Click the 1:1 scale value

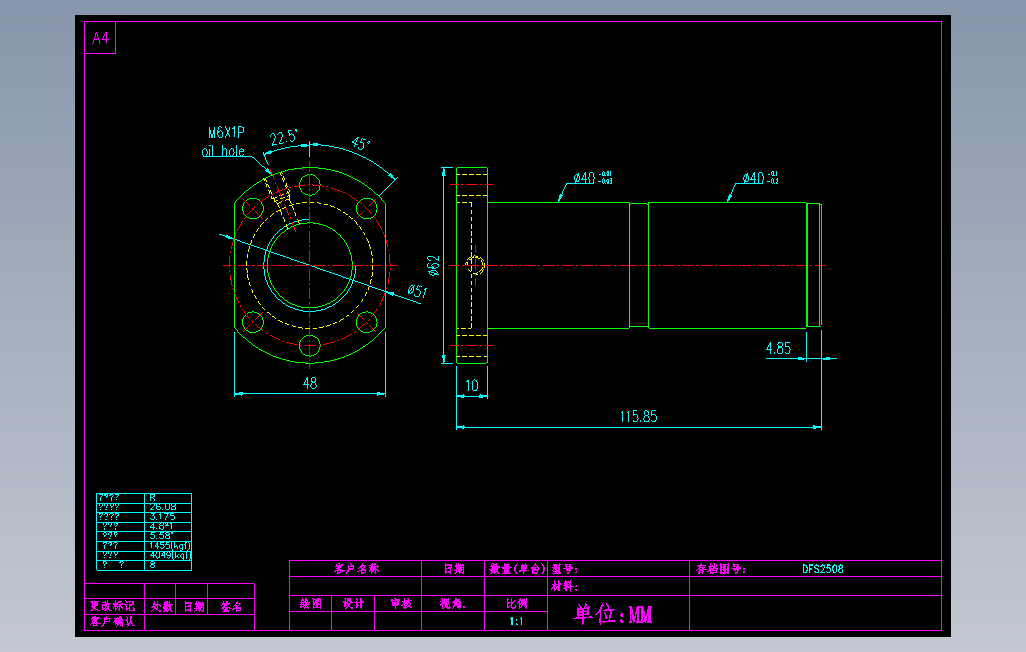pyautogui.click(x=516, y=621)
